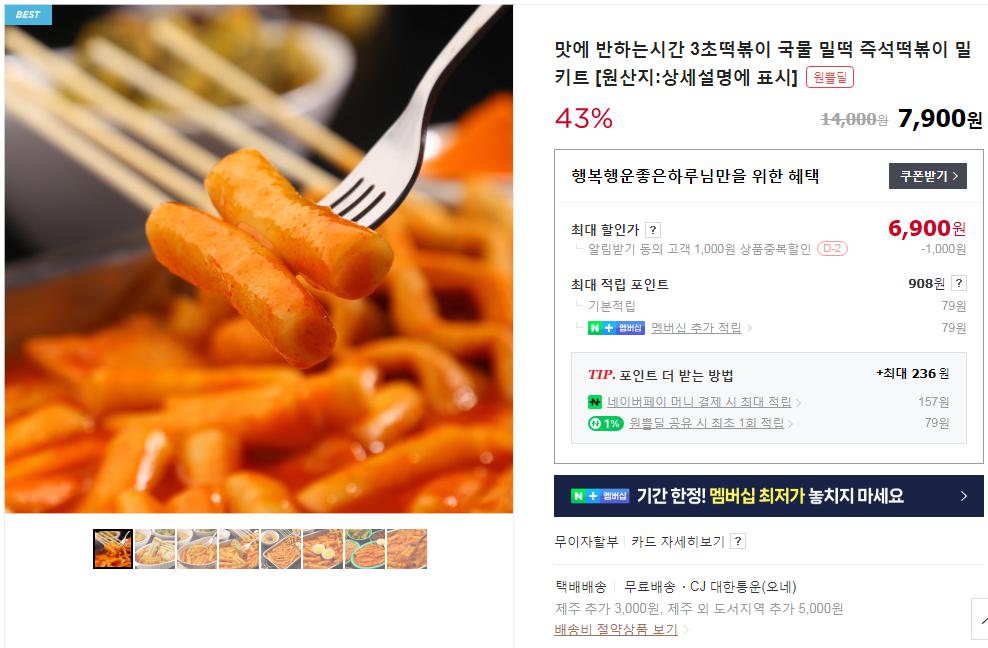Click the green Naver Pay N icon
This screenshot has width=988, height=648.
click(594, 402)
